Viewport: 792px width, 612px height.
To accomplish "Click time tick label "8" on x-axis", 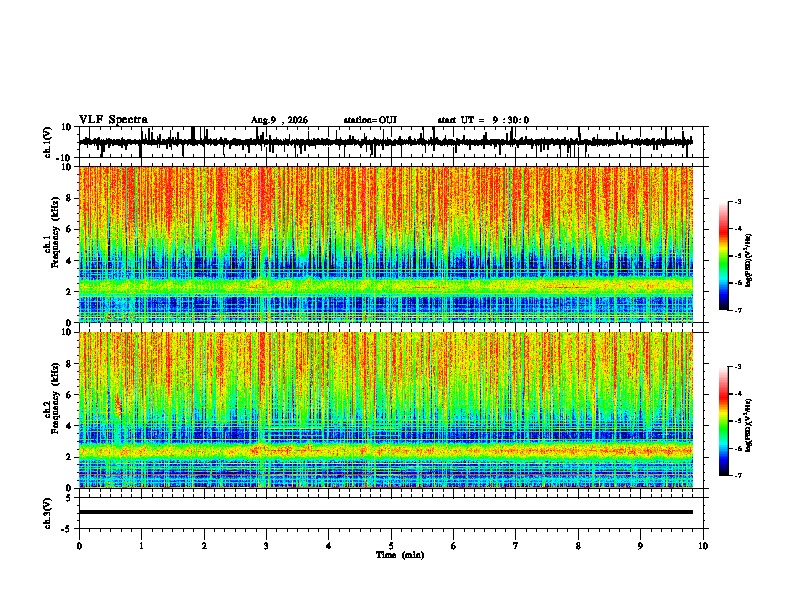I will [x=578, y=546].
